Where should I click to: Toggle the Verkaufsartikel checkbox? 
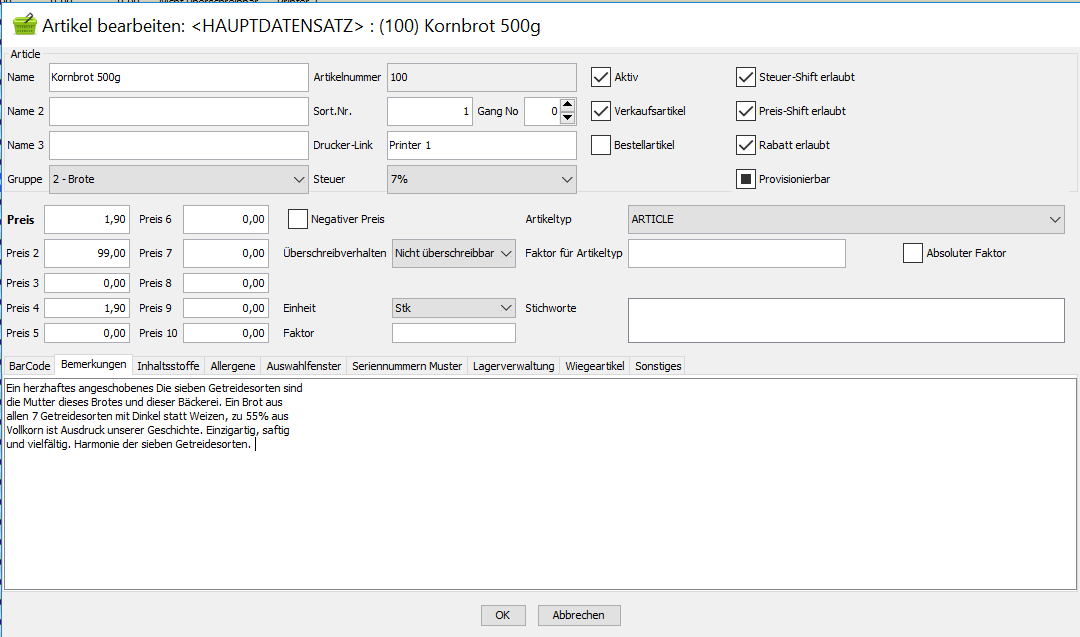pyautogui.click(x=601, y=111)
